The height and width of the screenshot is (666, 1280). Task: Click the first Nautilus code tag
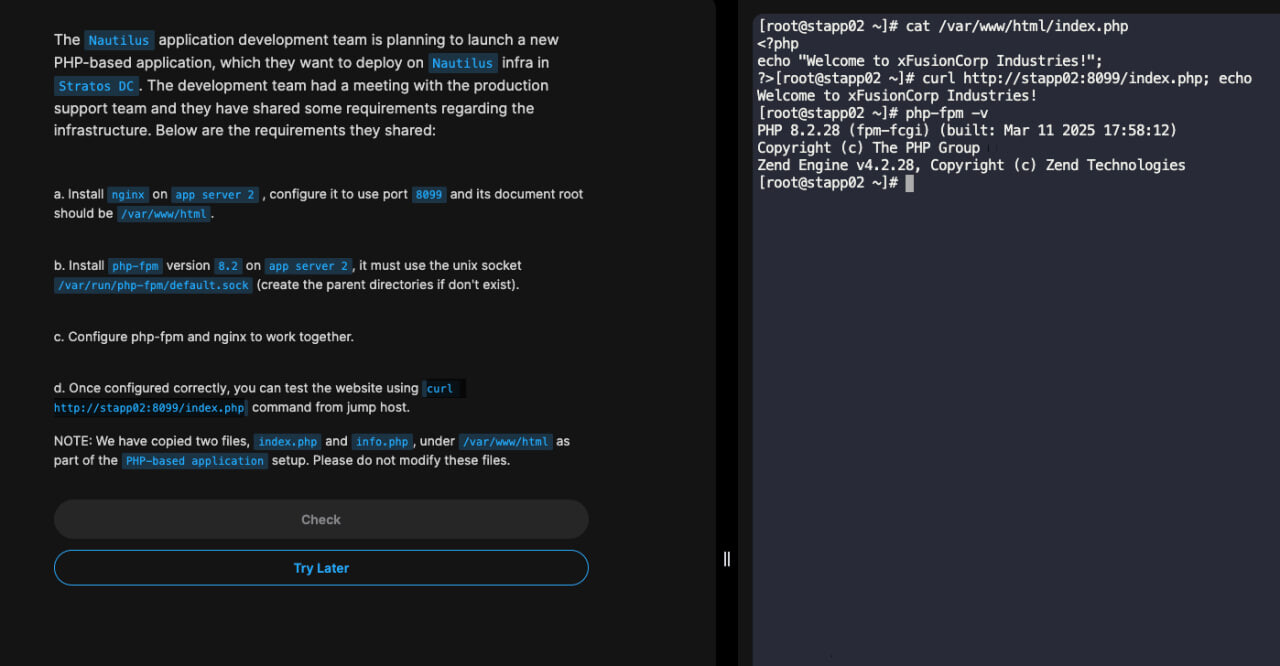(119, 40)
